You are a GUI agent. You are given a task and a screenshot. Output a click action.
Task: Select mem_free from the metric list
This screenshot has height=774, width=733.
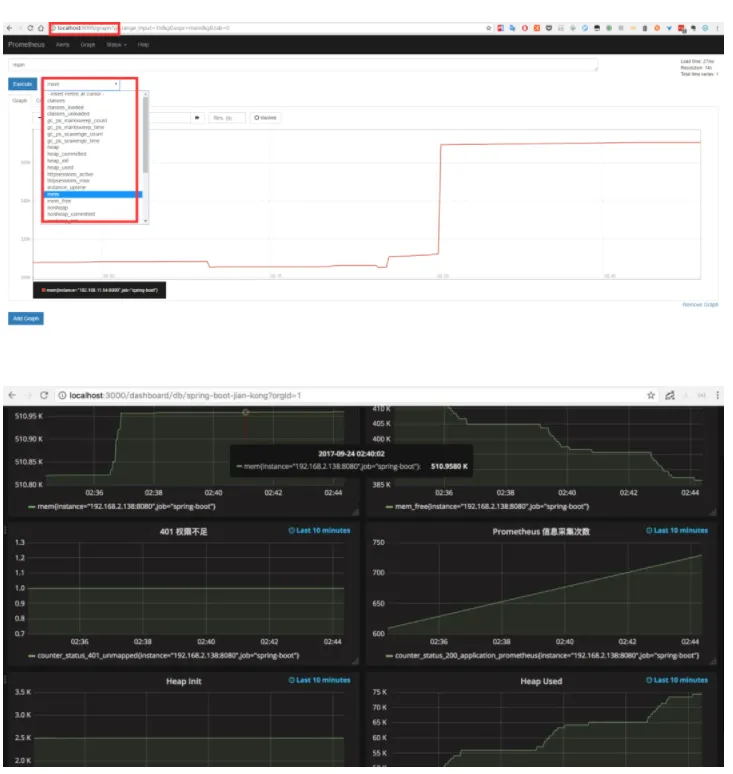pos(59,201)
